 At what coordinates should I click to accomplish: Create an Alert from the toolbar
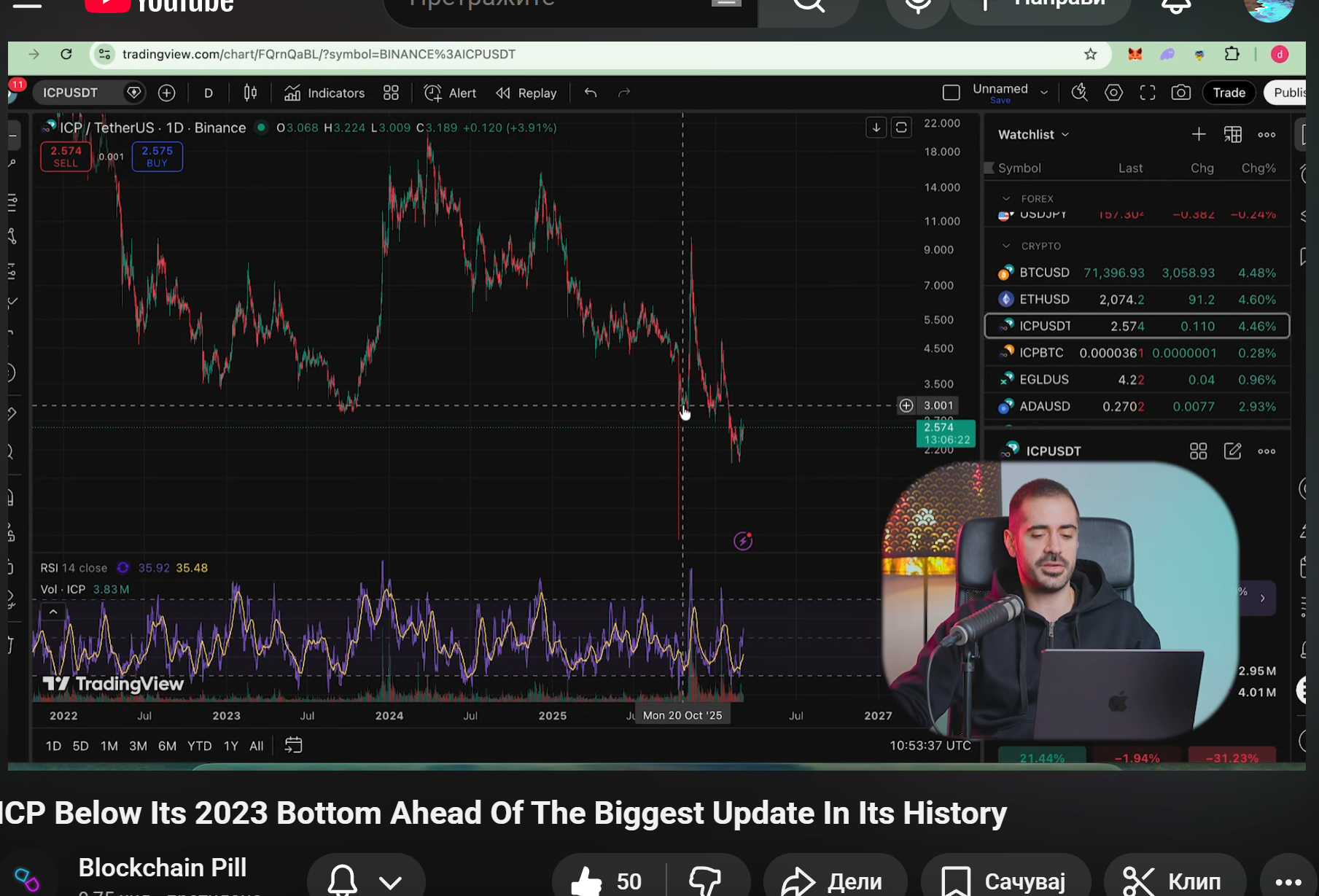point(451,93)
